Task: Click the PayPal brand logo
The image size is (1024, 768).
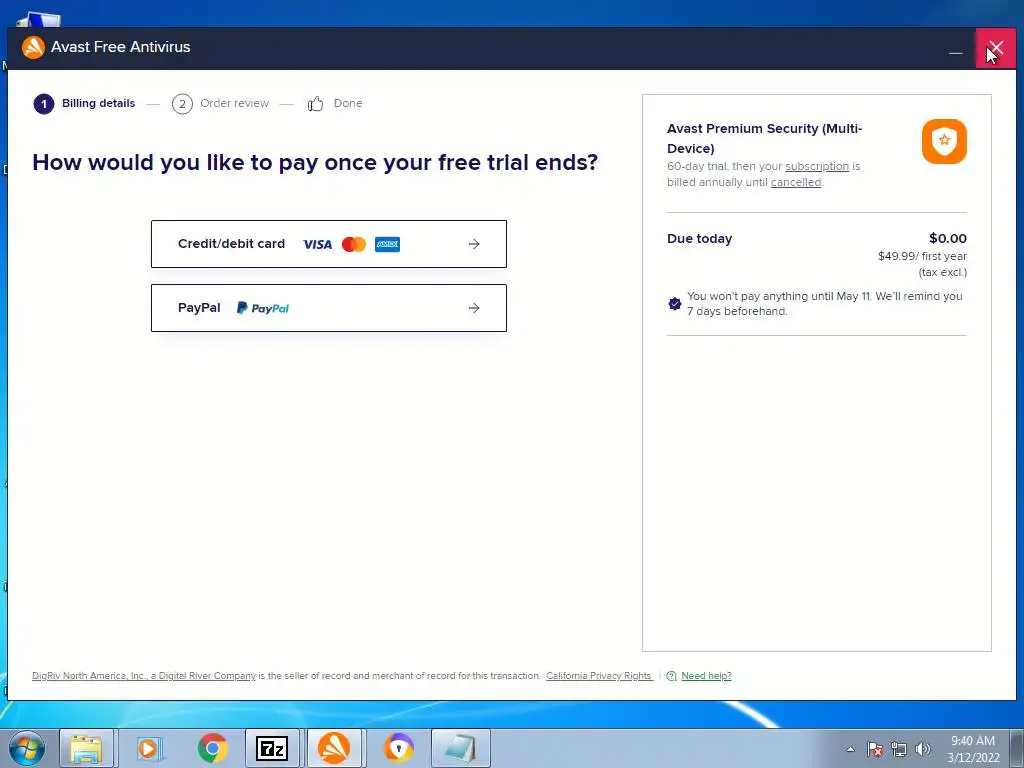Action: pyautogui.click(x=263, y=308)
